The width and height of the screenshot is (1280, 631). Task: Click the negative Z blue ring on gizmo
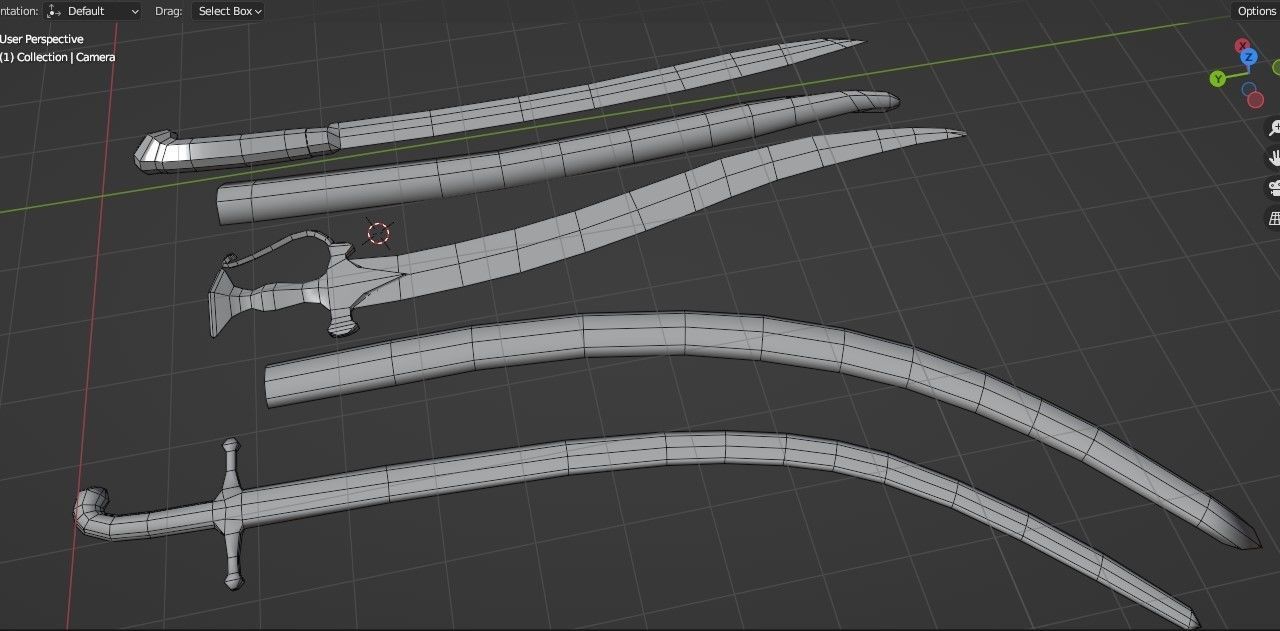point(1249,89)
